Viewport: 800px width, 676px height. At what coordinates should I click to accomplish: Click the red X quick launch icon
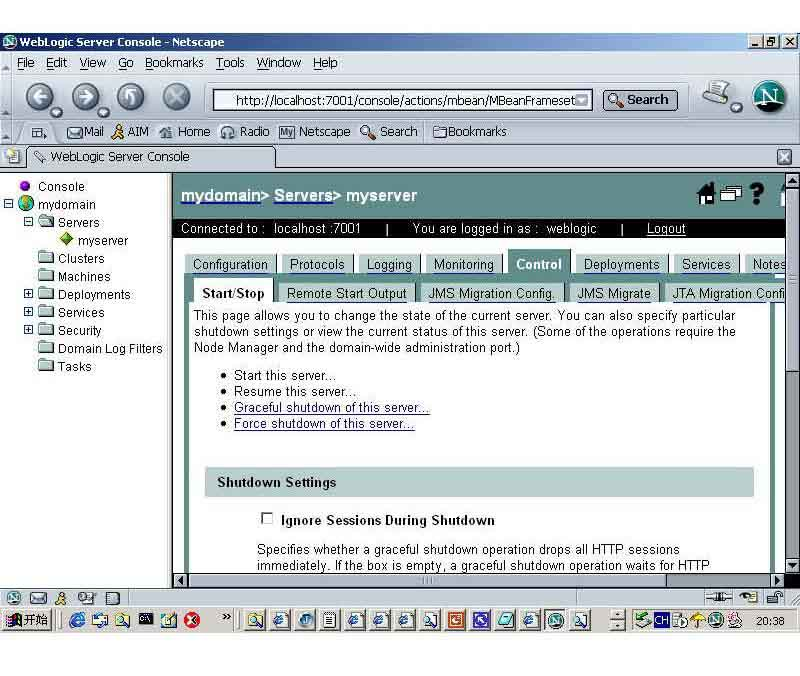pyautogui.click(x=192, y=620)
